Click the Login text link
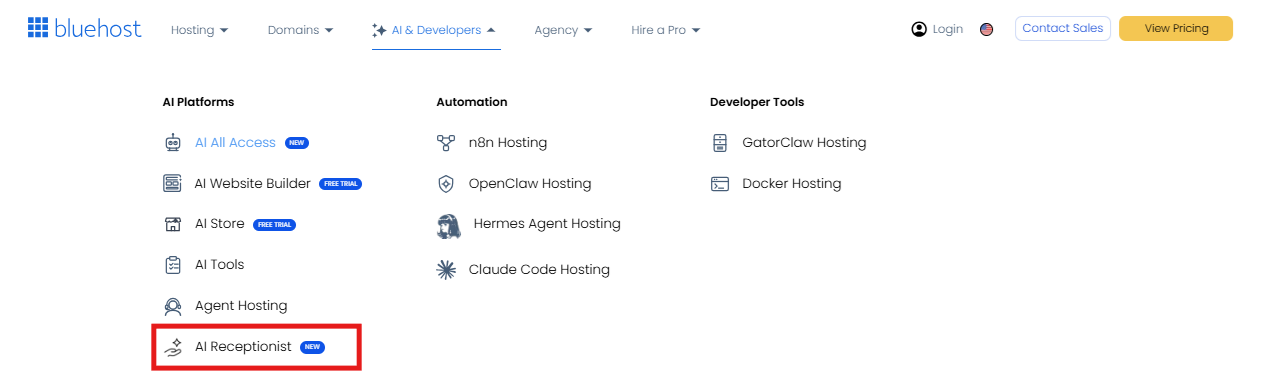Image resolution: width=1272 pixels, height=380 pixels. pyautogui.click(x=948, y=29)
